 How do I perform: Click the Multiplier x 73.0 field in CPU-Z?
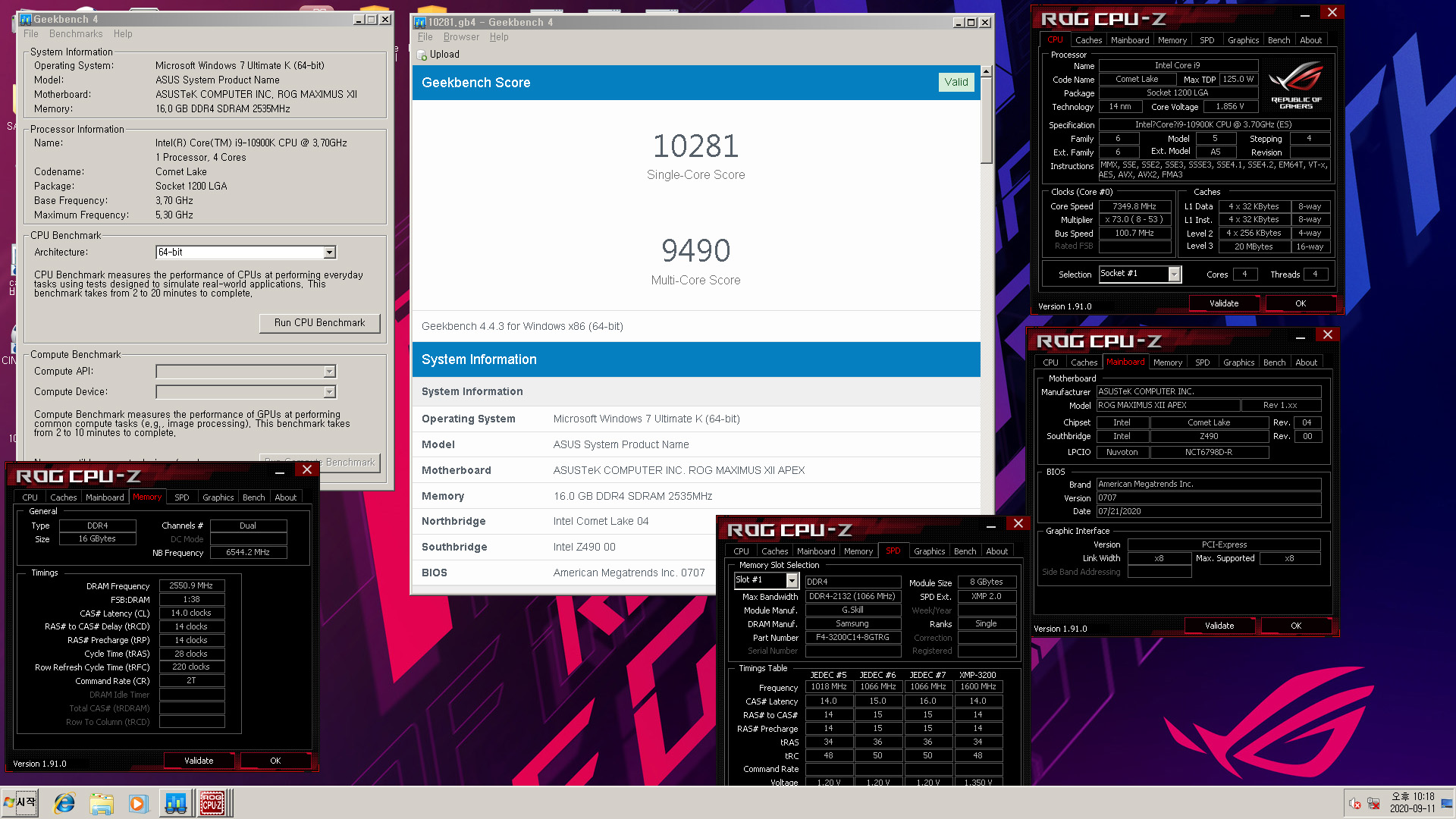(1134, 220)
